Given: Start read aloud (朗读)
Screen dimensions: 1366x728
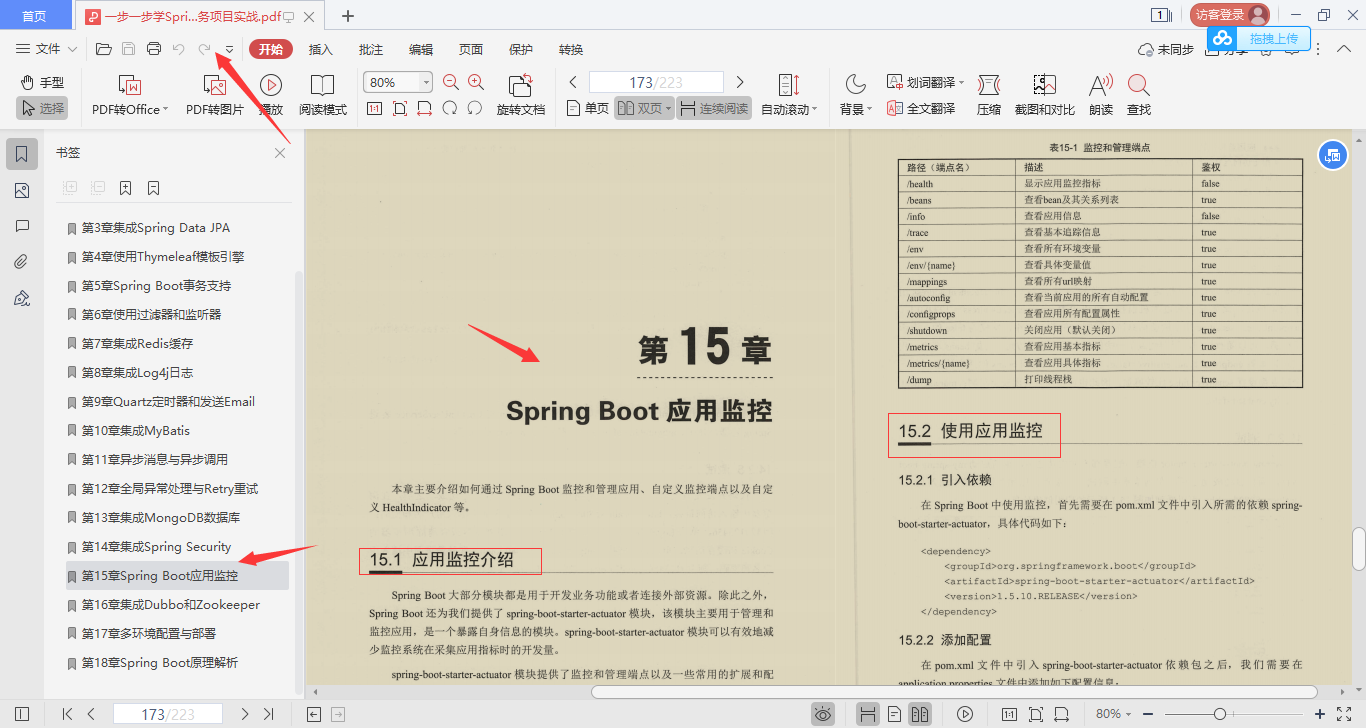Looking at the screenshot, I should [x=1101, y=96].
